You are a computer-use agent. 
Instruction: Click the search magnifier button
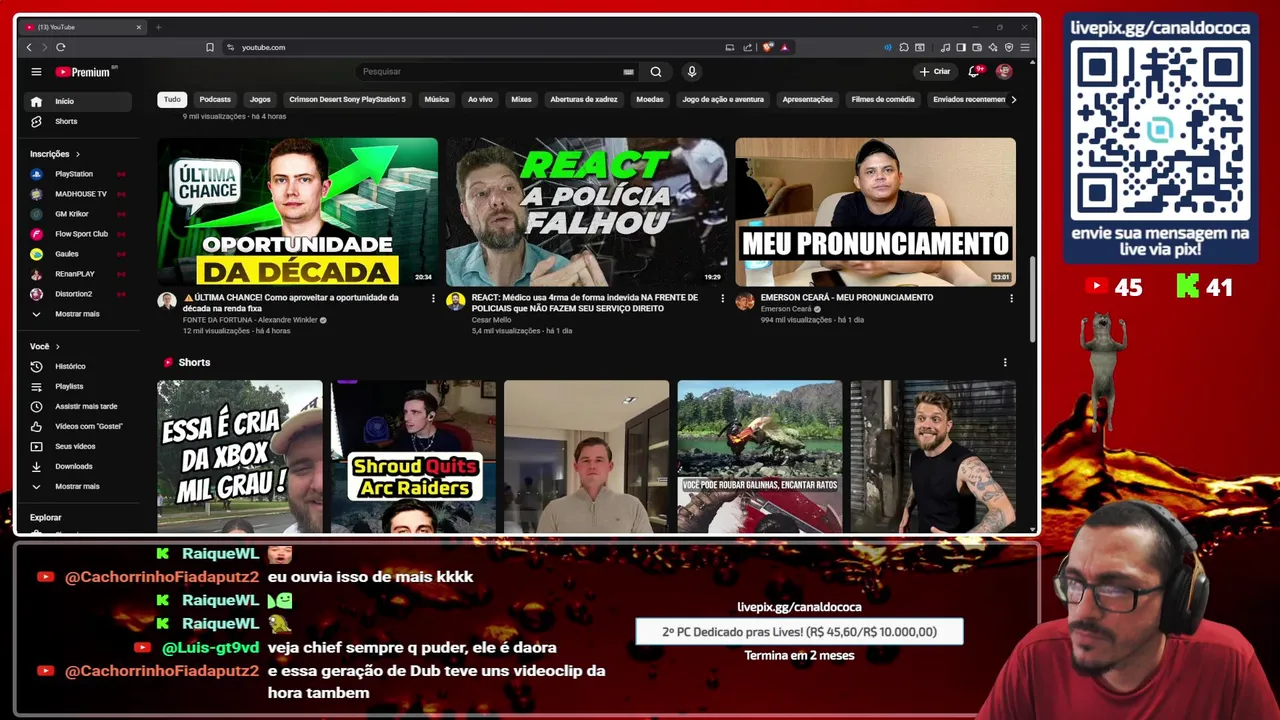(656, 72)
